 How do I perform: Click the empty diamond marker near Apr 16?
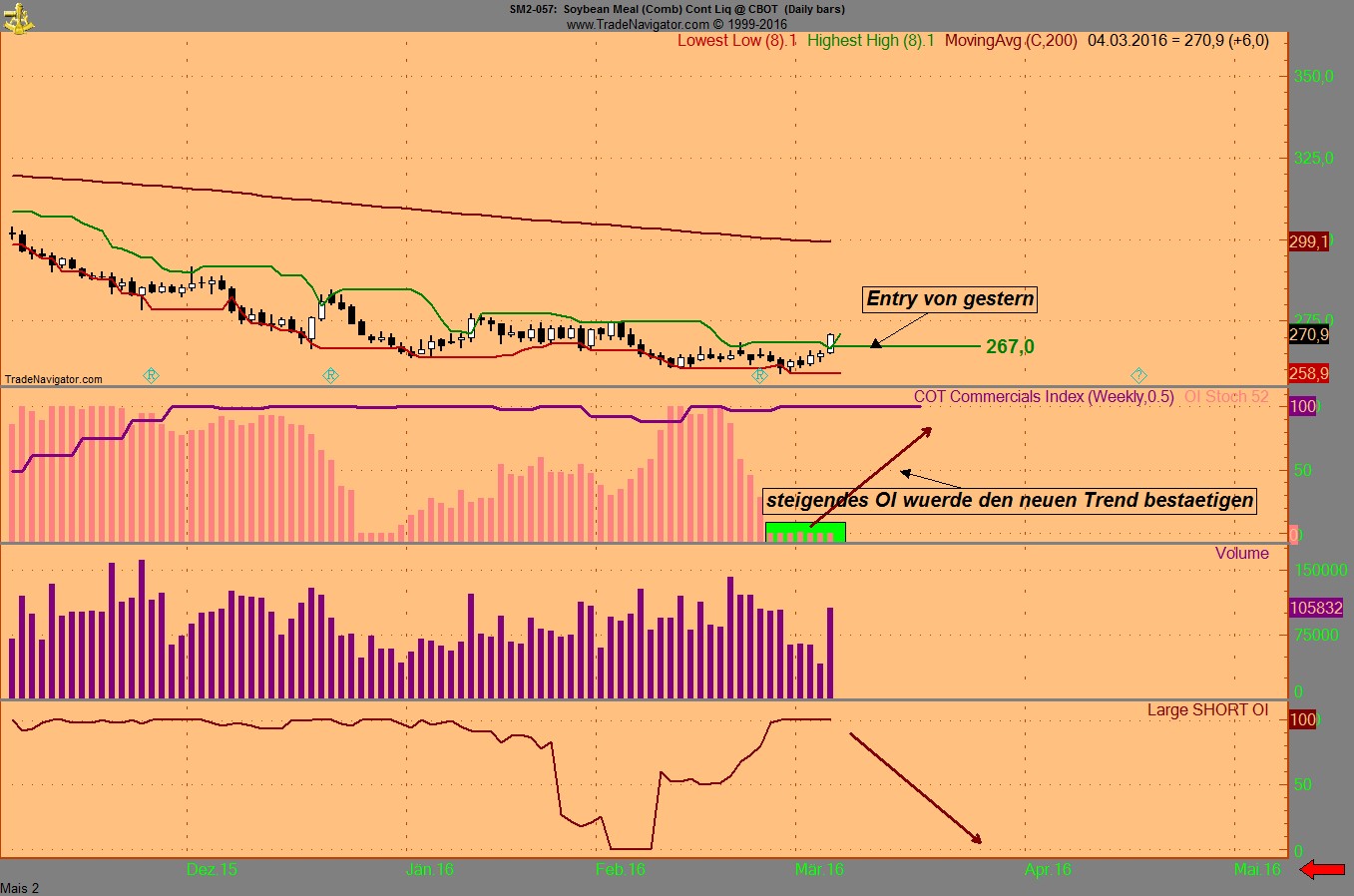coord(1138,374)
